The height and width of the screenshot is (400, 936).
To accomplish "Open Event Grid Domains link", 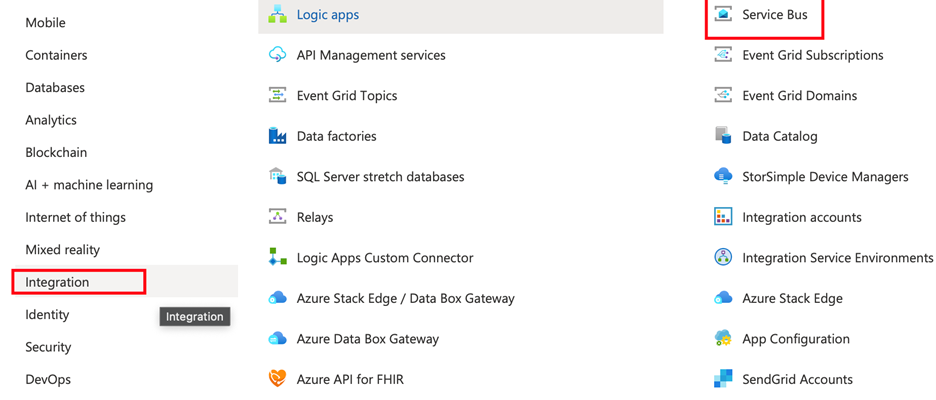I will pos(800,96).
